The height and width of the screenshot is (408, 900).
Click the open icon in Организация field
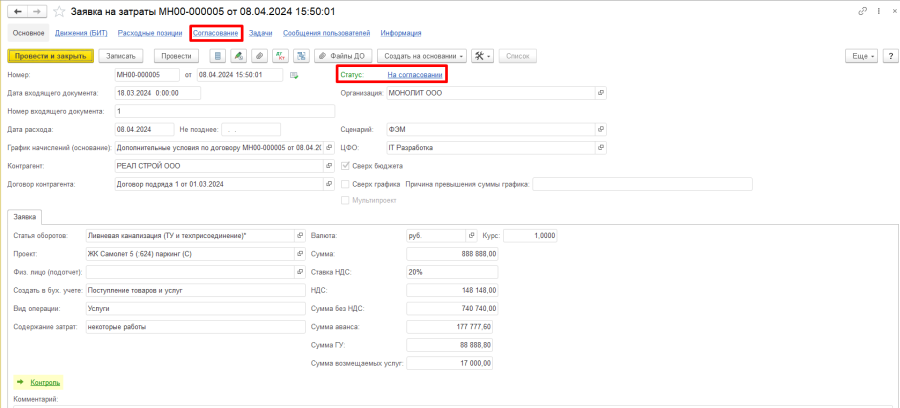point(600,93)
